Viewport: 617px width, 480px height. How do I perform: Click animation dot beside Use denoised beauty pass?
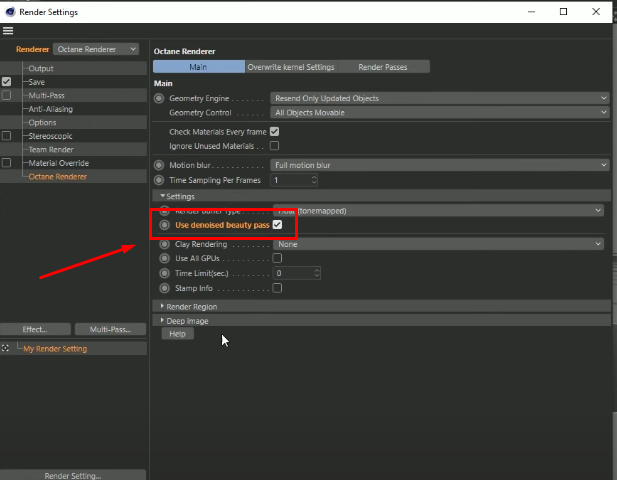click(x=164, y=225)
